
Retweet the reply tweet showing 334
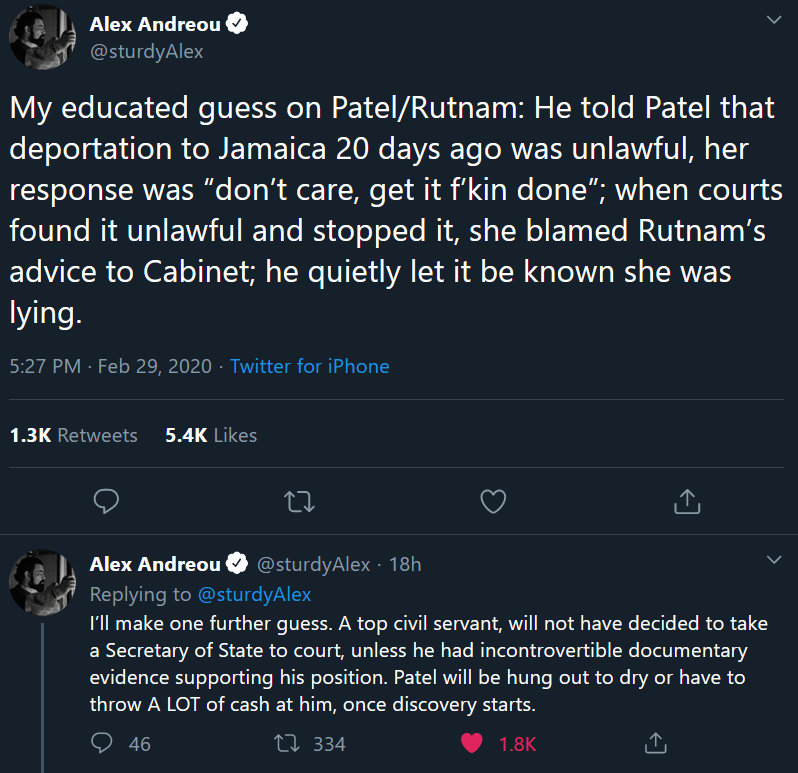point(287,743)
